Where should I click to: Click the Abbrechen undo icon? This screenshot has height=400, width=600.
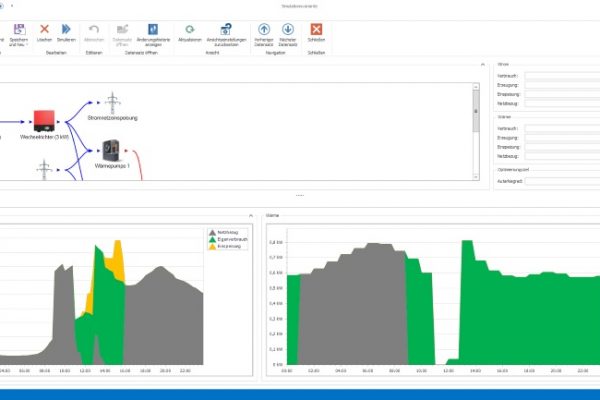click(94, 29)
